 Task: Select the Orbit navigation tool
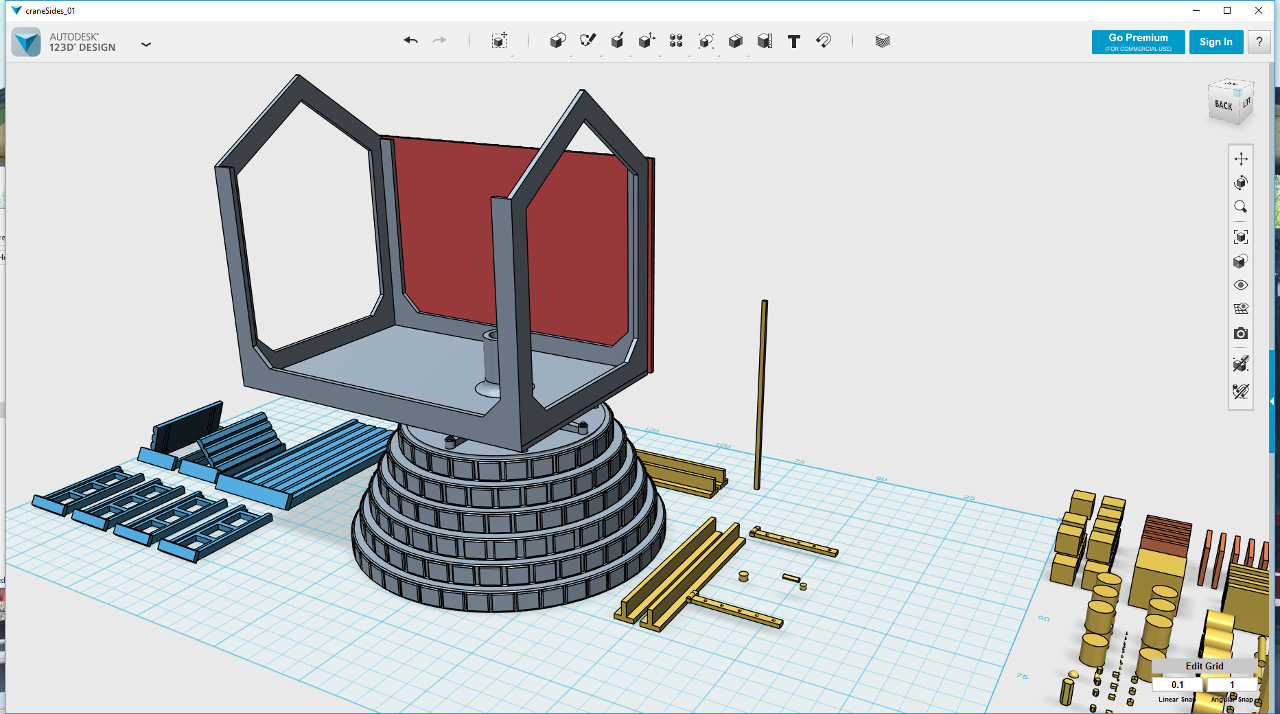[1241, 183]
